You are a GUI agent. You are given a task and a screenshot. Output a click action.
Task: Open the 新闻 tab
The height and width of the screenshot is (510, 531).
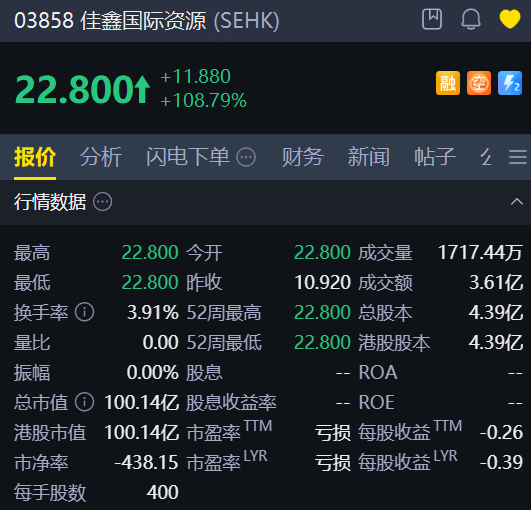[x=369, y=157]
